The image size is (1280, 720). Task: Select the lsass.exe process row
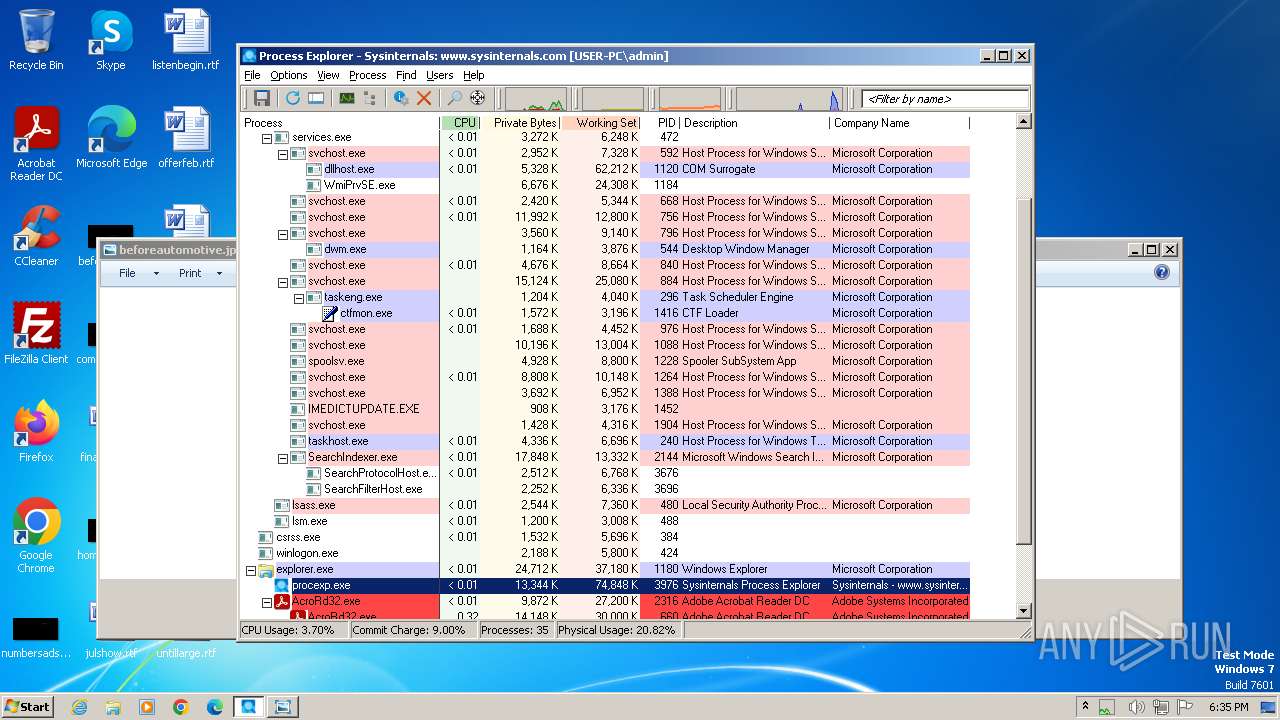[605, 505]
